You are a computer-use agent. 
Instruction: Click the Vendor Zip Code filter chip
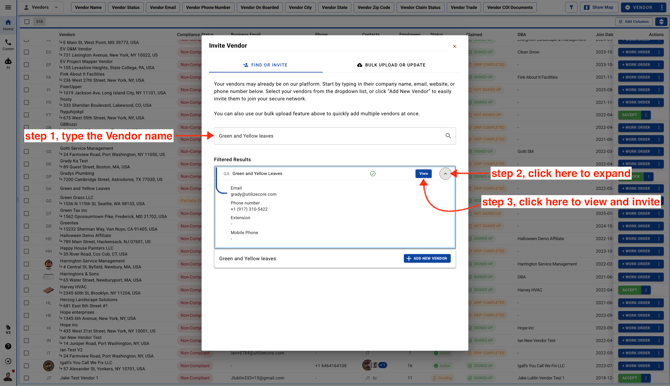pos(374,7)
